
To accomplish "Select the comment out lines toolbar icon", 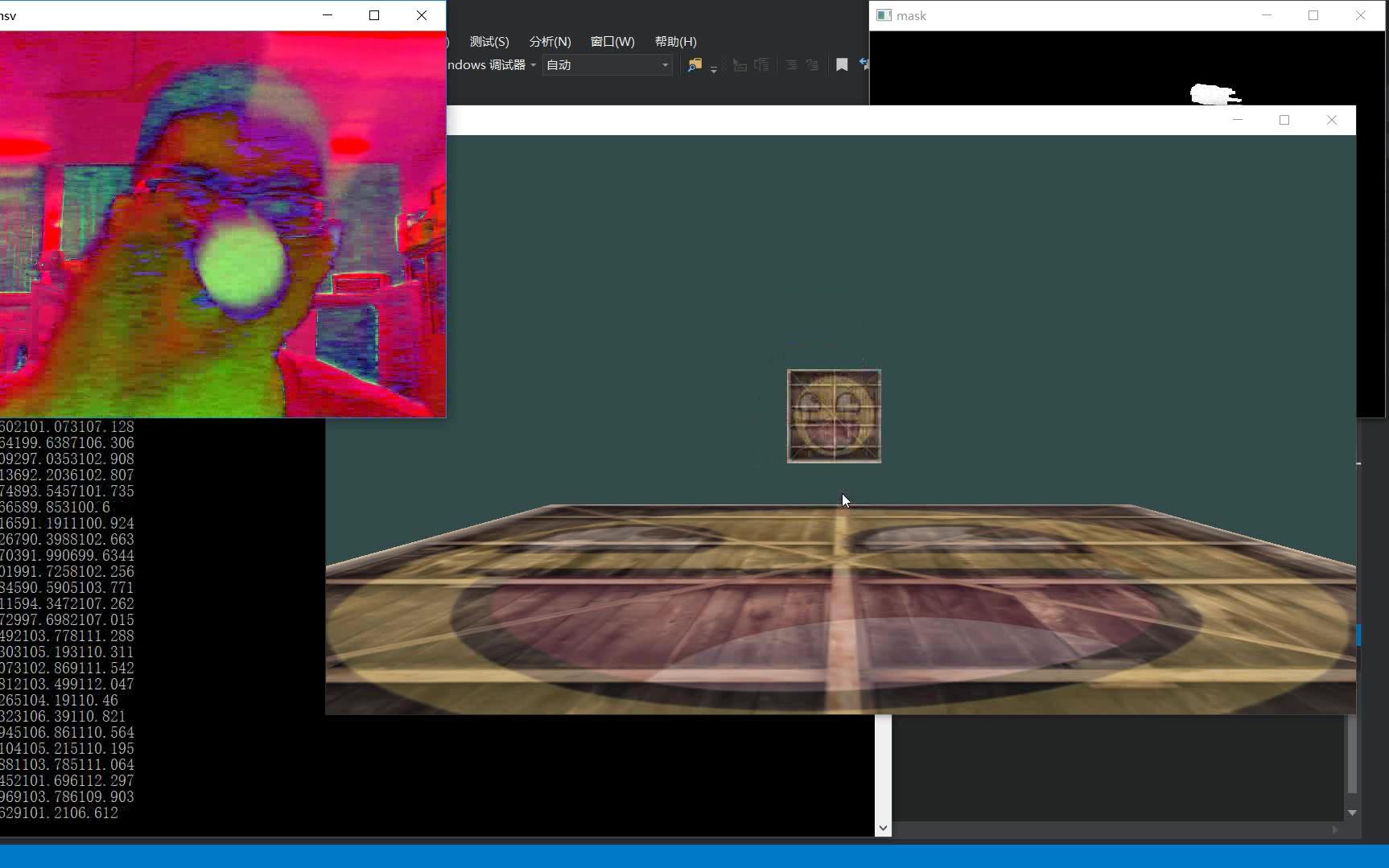I will point(740,64).
